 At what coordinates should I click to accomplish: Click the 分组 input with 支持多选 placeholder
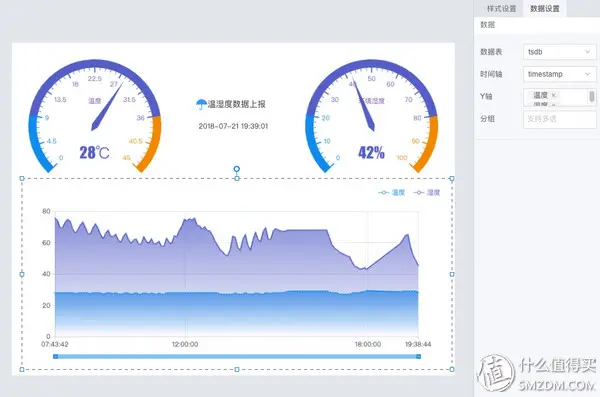click(559, 119)
